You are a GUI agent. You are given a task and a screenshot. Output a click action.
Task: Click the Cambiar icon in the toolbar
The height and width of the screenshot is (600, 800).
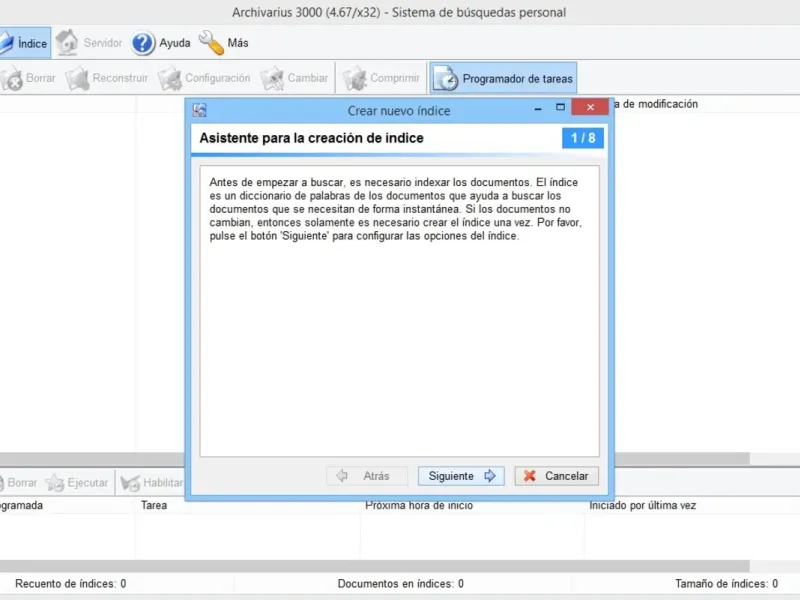272,79
